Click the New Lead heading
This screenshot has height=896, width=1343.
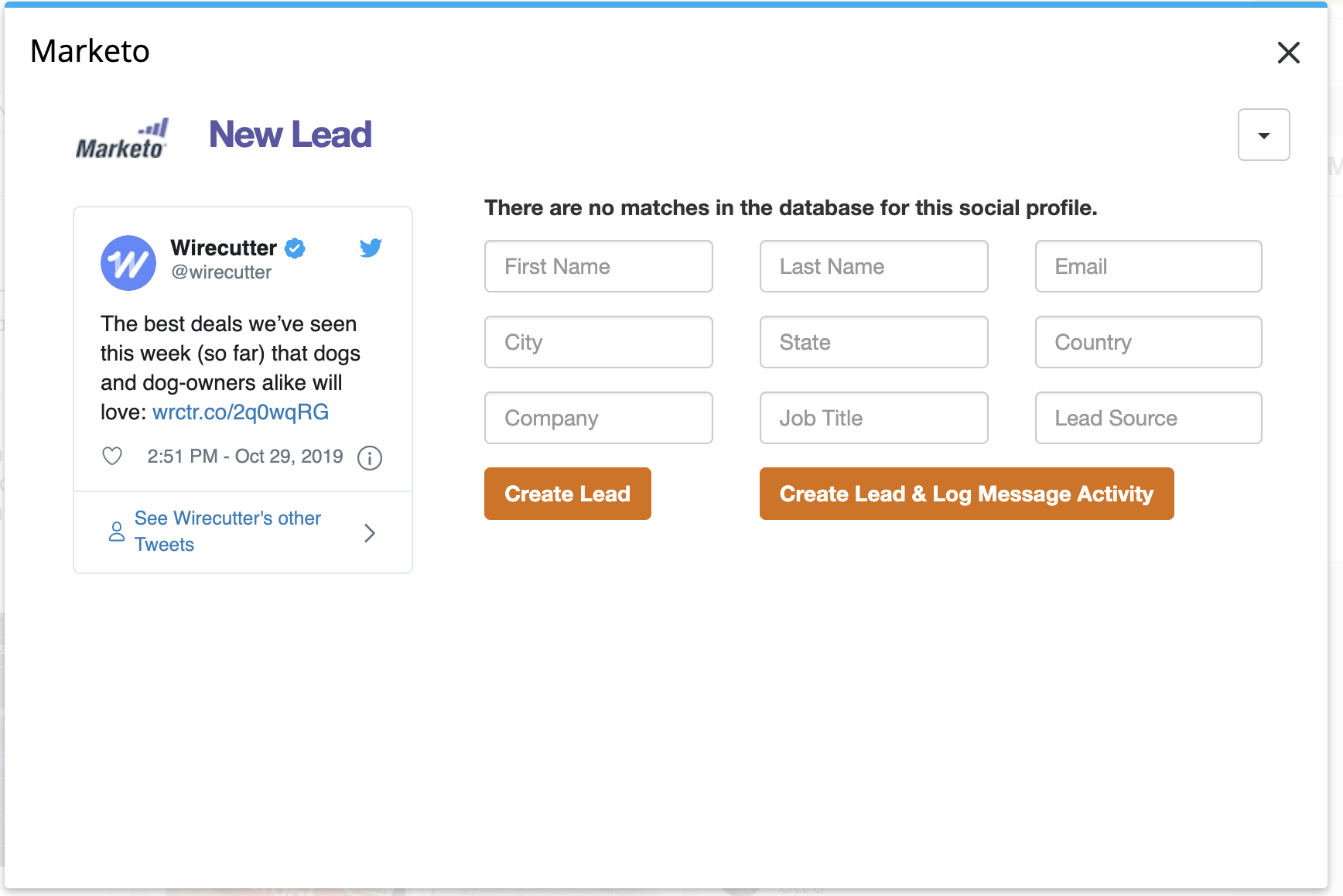click(x=290, y=135)
